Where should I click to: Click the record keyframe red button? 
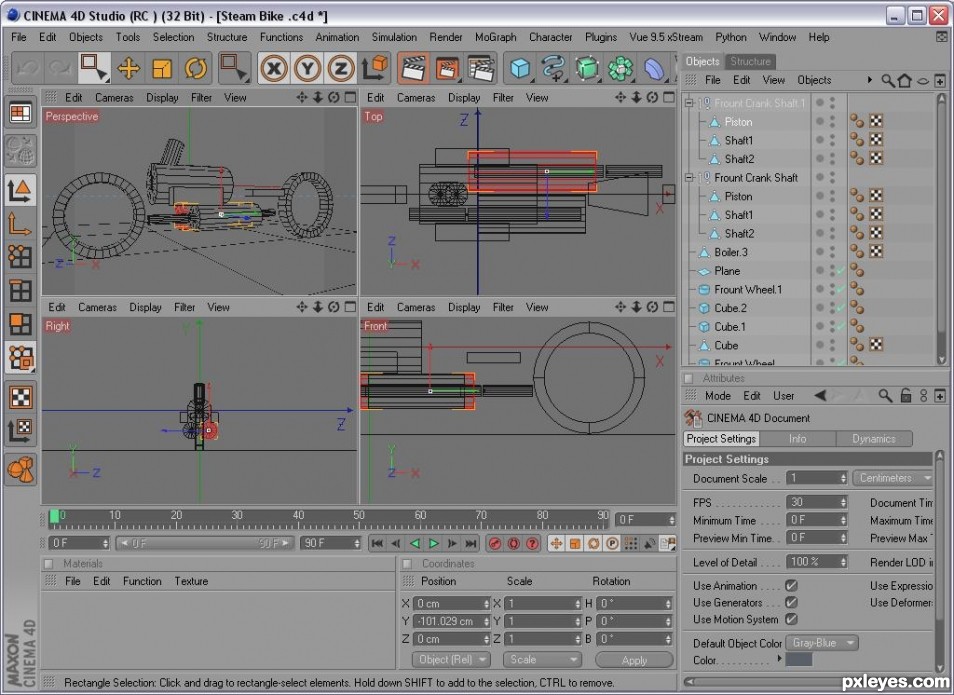point(495,543)
